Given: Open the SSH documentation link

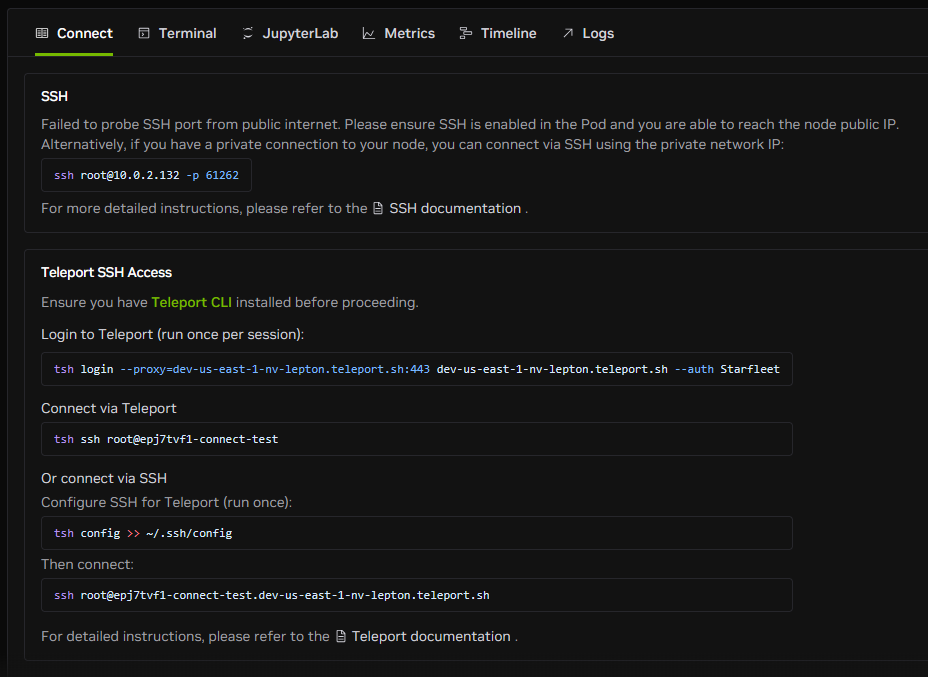Looking at the screenshot, I should 455,209.
